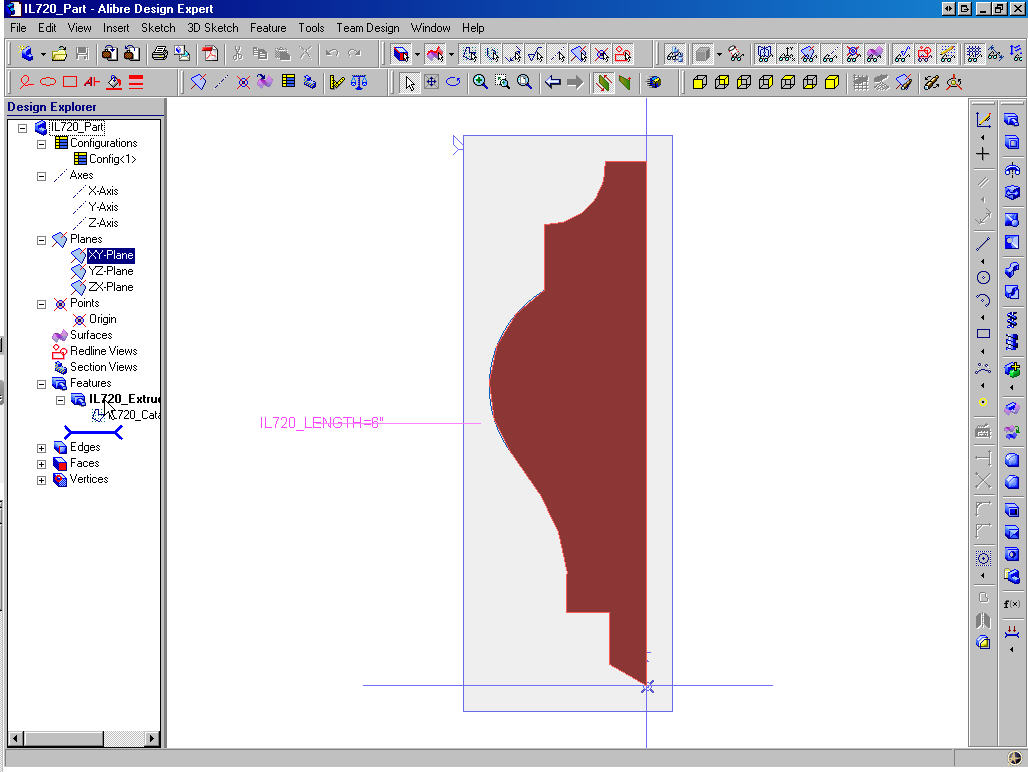The image size is (1028, 772).
Task: Select the Zoom to Fit tool
Action: pos(524,82)
